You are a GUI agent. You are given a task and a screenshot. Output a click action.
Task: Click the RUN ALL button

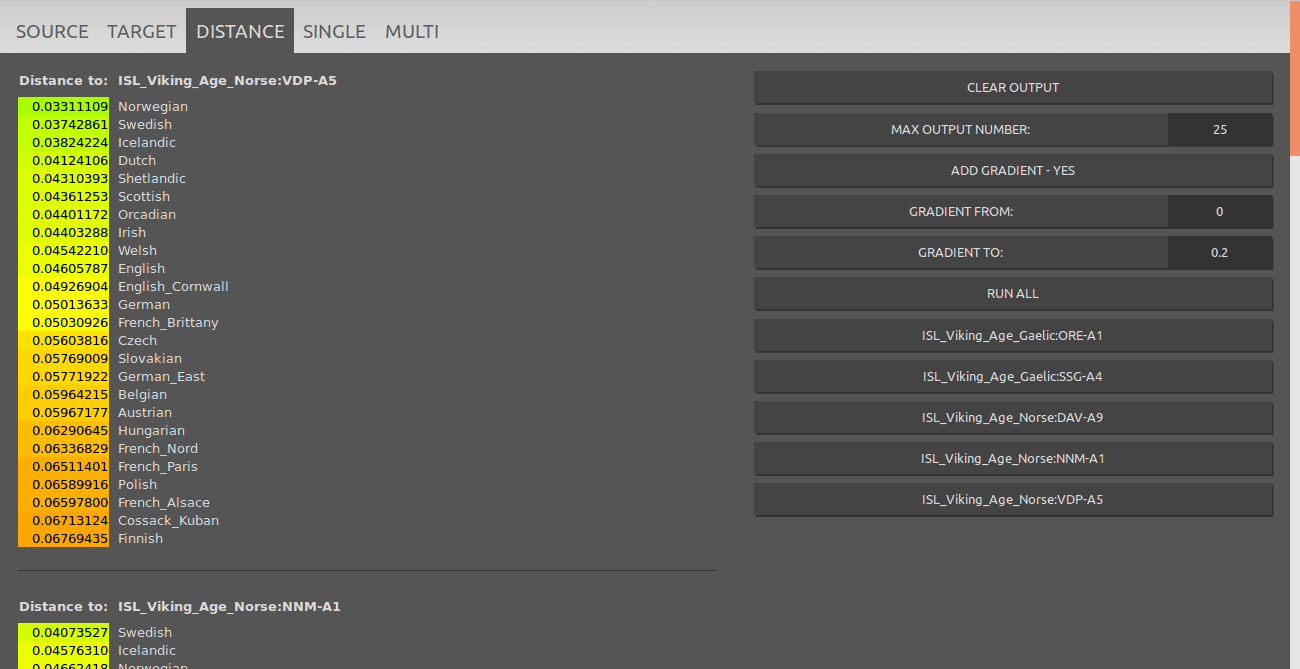click(1013, 294)
